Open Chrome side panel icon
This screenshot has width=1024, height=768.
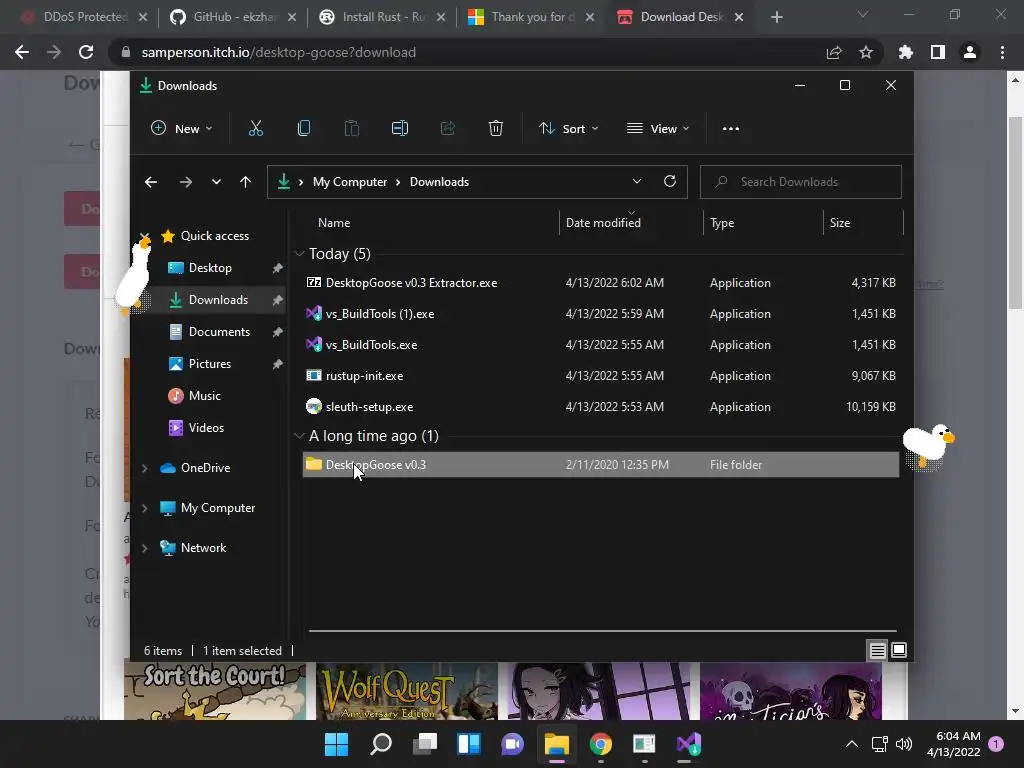point(938,52)
